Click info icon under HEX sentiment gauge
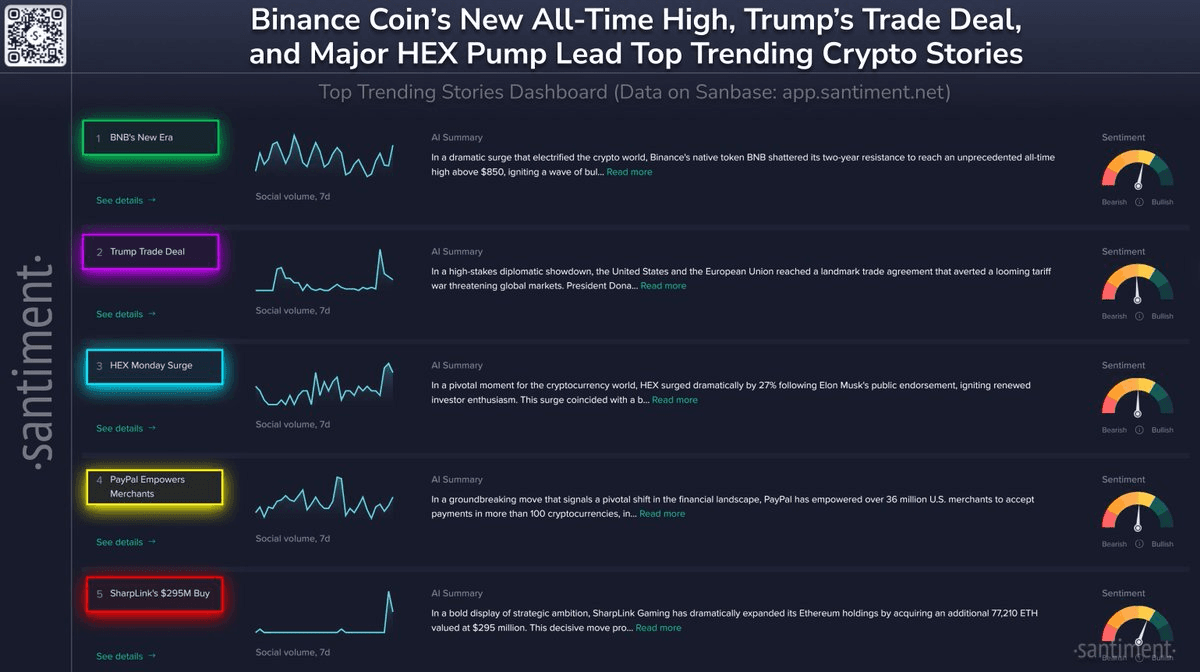Viewport: 1200px width, 672px height. [x=1138, y=430]
